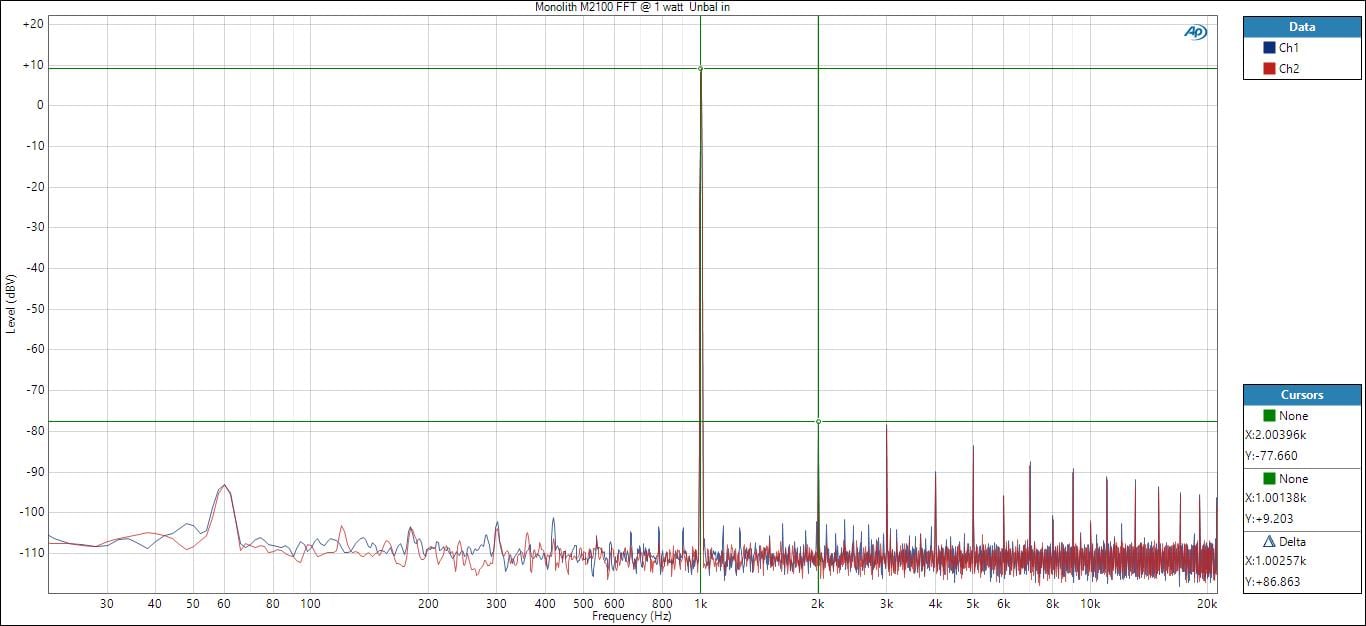The width and height of the screenshot is (1366, 626).
Task: Click the blue Ch1 color swatch
Action: click(x=1269, y=48)
